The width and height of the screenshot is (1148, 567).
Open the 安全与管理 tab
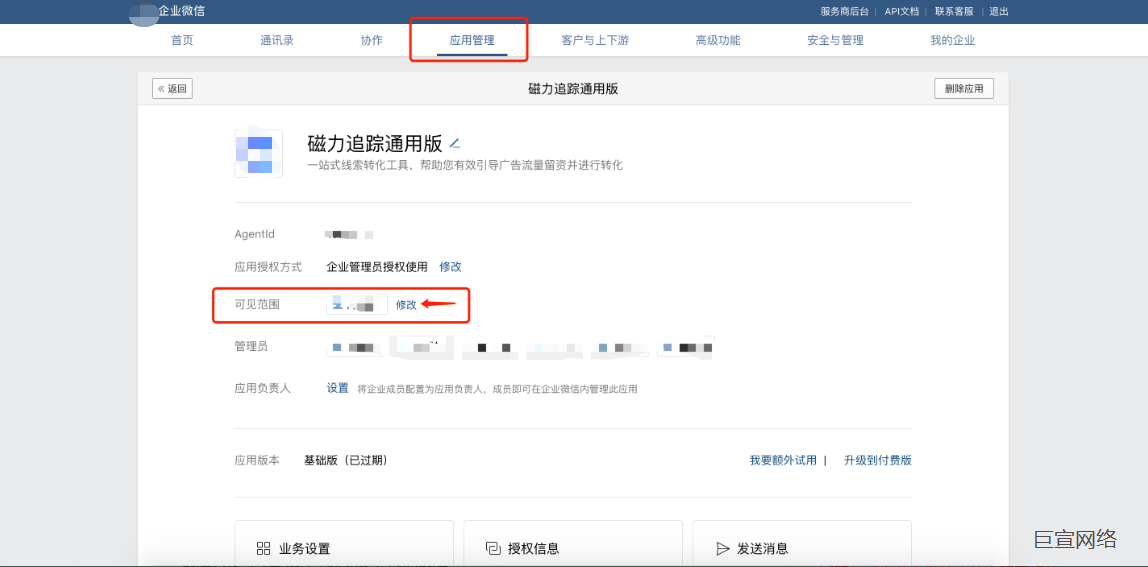coord(835,40)
